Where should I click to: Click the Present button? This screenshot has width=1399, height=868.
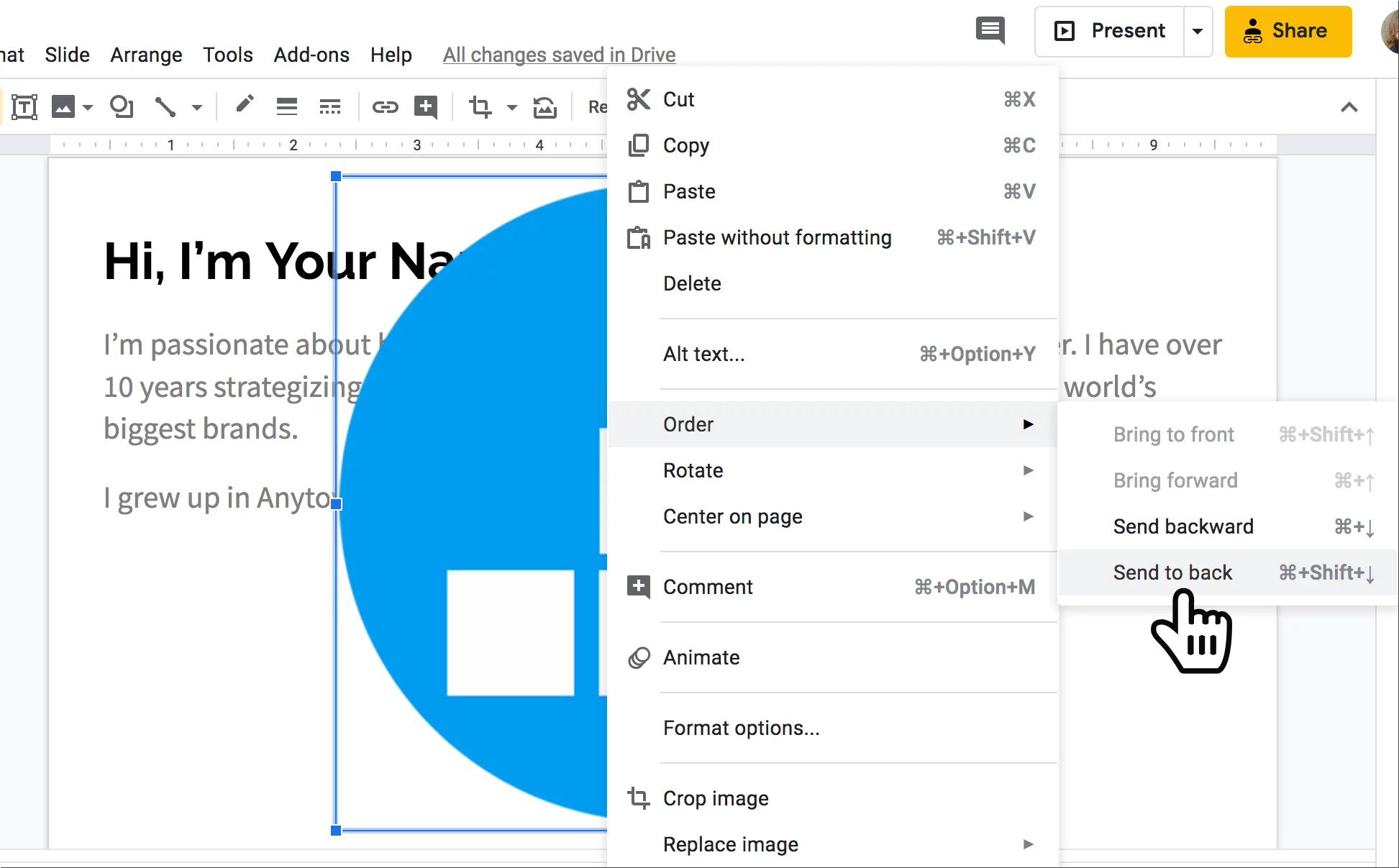pos(1110,31)
